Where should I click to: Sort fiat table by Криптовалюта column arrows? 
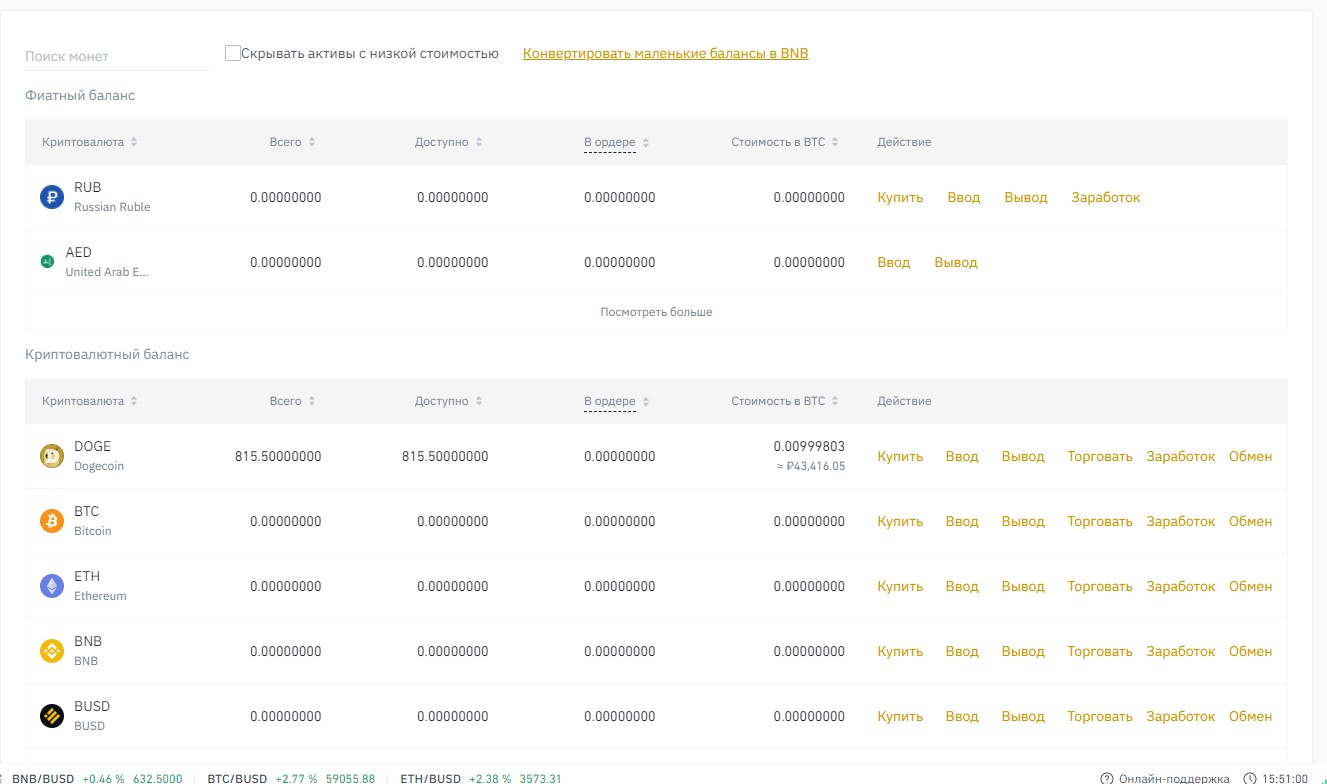(x=134, y=142)
